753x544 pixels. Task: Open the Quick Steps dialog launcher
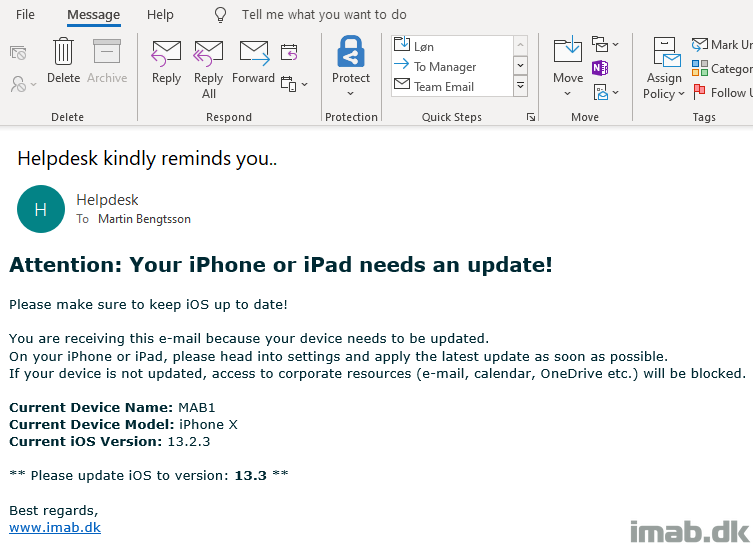tap(531, 117)
